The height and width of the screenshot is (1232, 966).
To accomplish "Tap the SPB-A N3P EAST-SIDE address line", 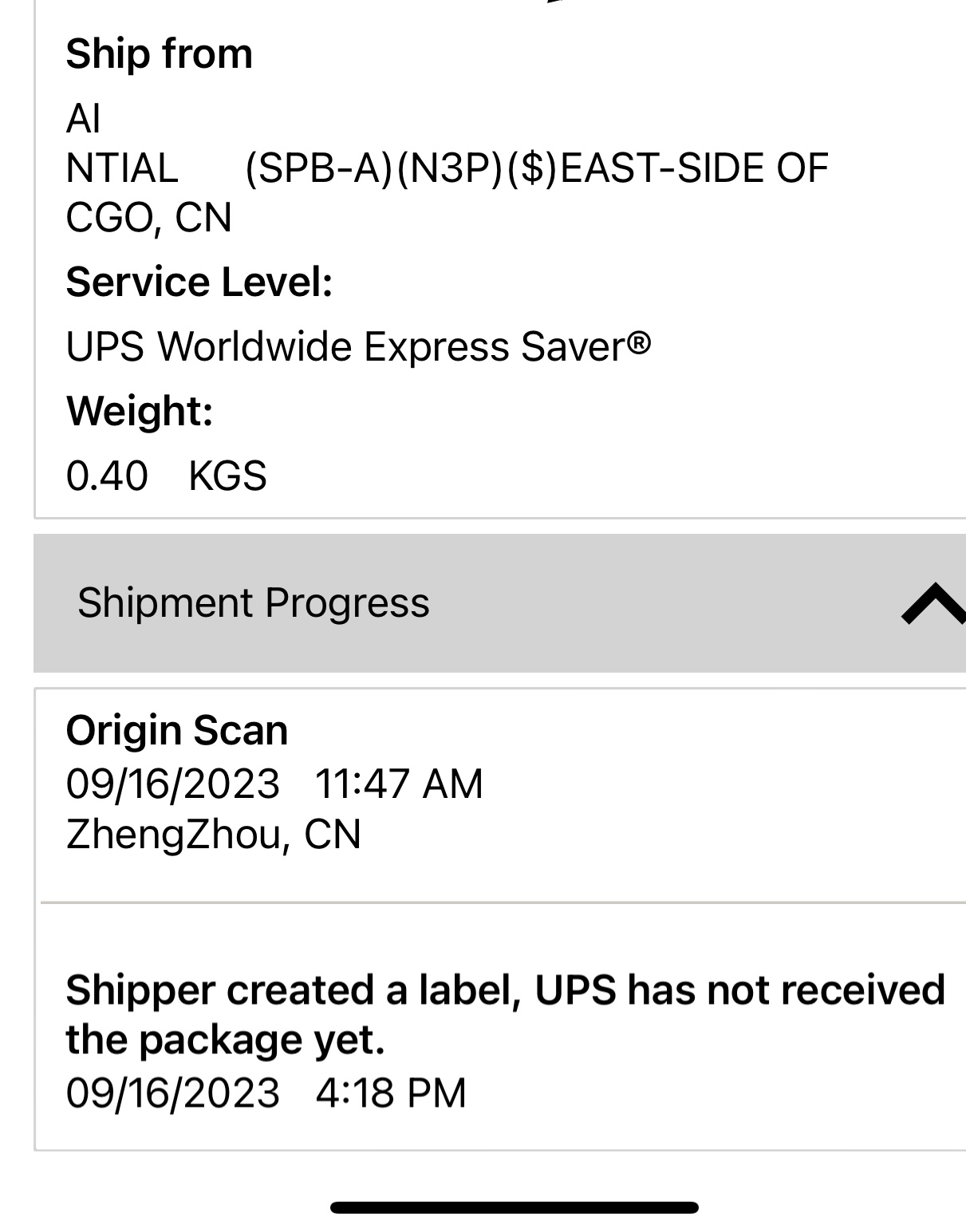I will click(x=536, y=168).
